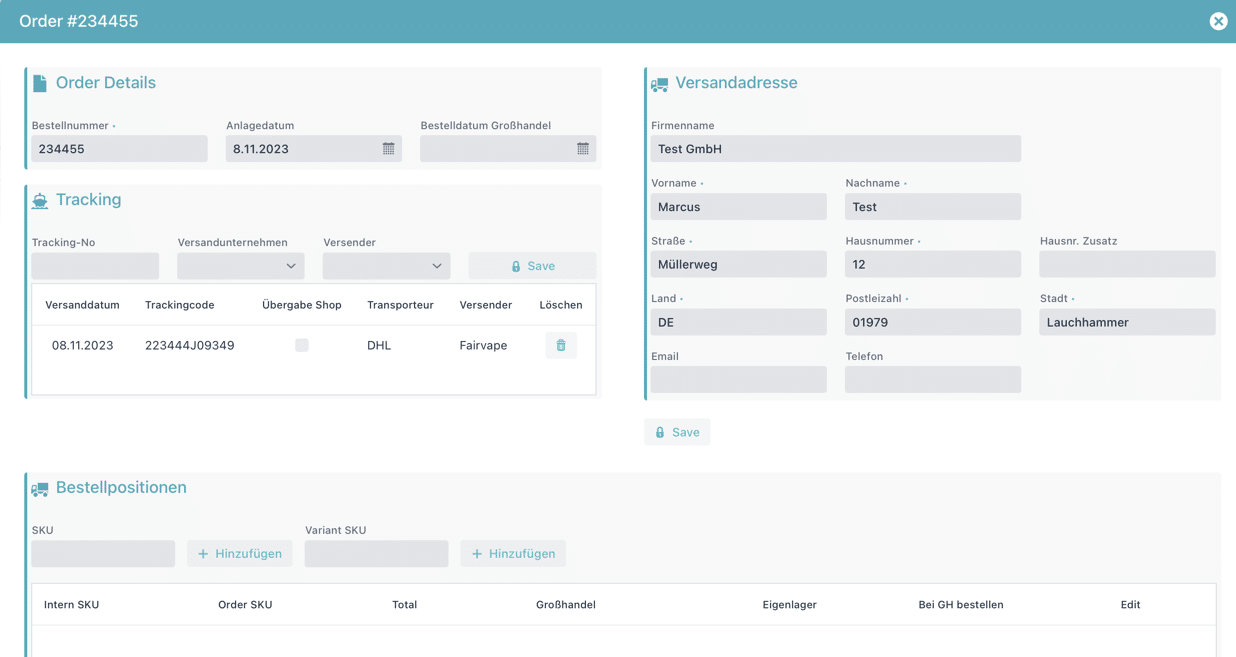Image resolution: width=1236 pixels, height=657 pixels.
Task: Save the Versandadresse form
Action: (676, 432)
